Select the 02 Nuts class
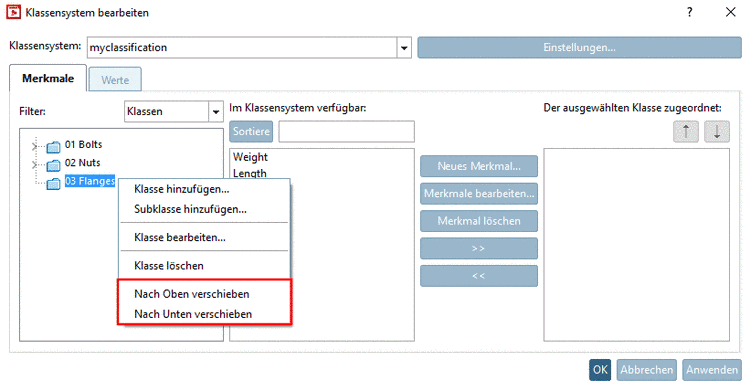This screenshot has height=390, width=750. pyautogui.click(x=82, y=163)
